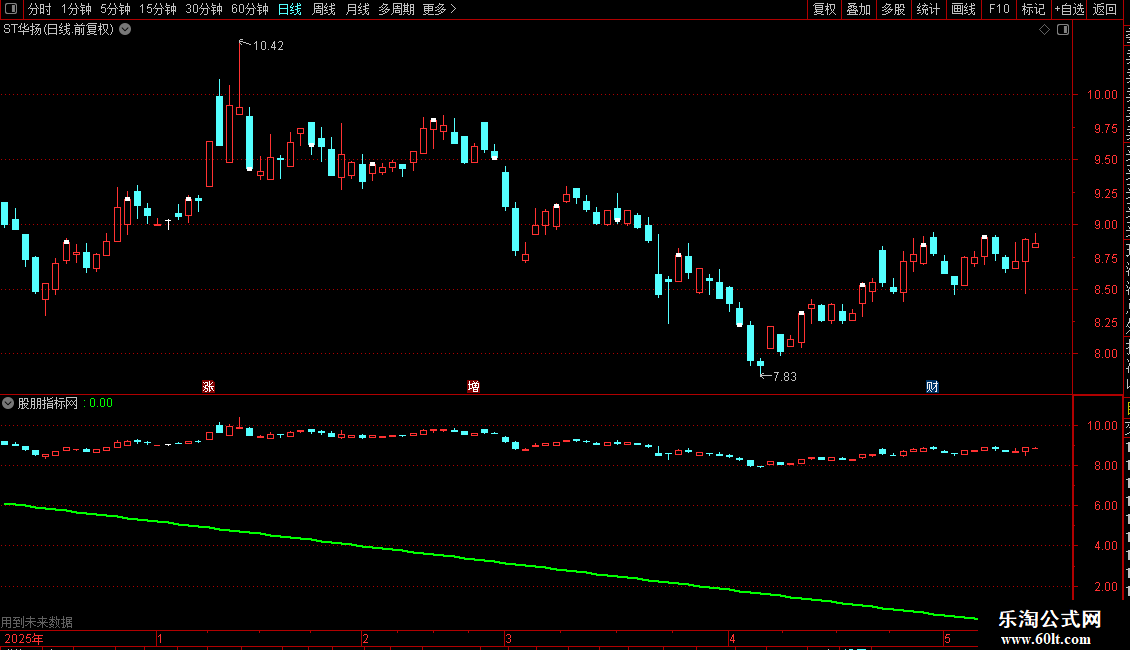Select the 5分钟 period
The image size is (1130, 650).
tap(115, 9)
